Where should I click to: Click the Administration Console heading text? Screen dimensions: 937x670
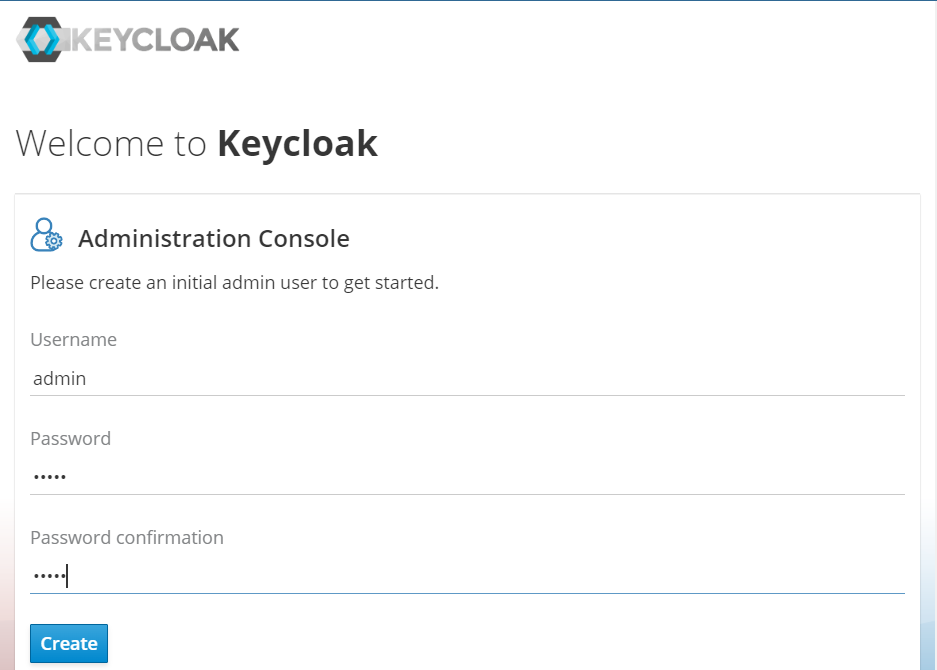pos(214,239)
